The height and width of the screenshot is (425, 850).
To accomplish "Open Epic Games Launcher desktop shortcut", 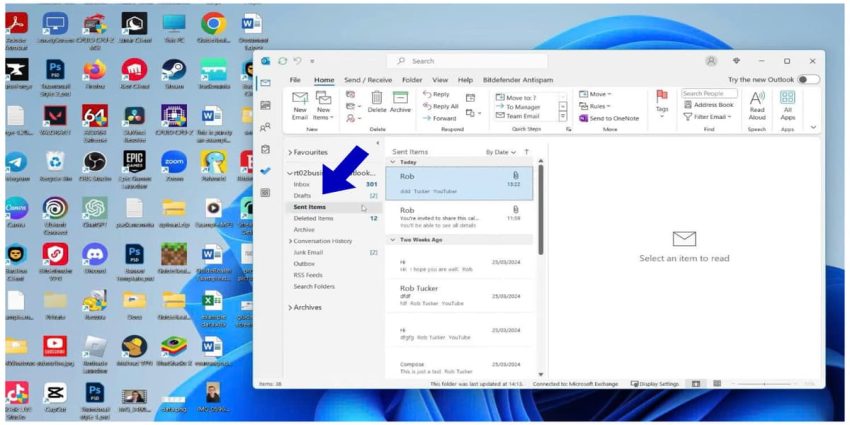I will pyautogui.click(x=134, y=167).
